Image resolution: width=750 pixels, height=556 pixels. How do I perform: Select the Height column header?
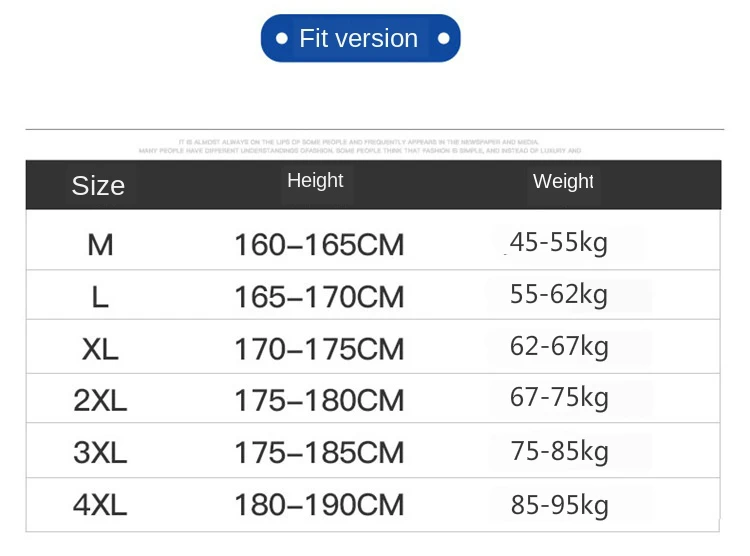[x=315, y=181]
